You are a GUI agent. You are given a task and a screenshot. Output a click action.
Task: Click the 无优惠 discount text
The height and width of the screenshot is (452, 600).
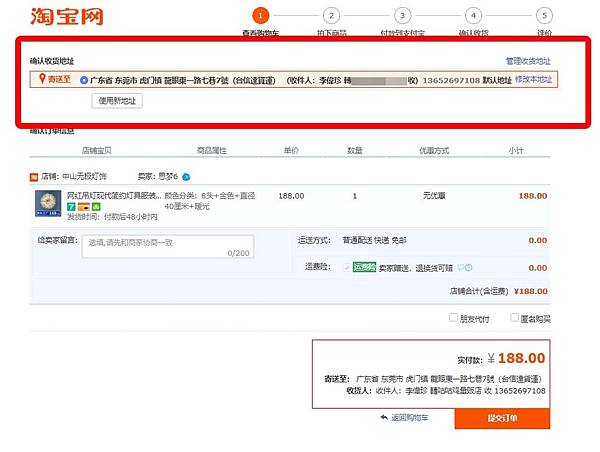click(x=434, y=196)
